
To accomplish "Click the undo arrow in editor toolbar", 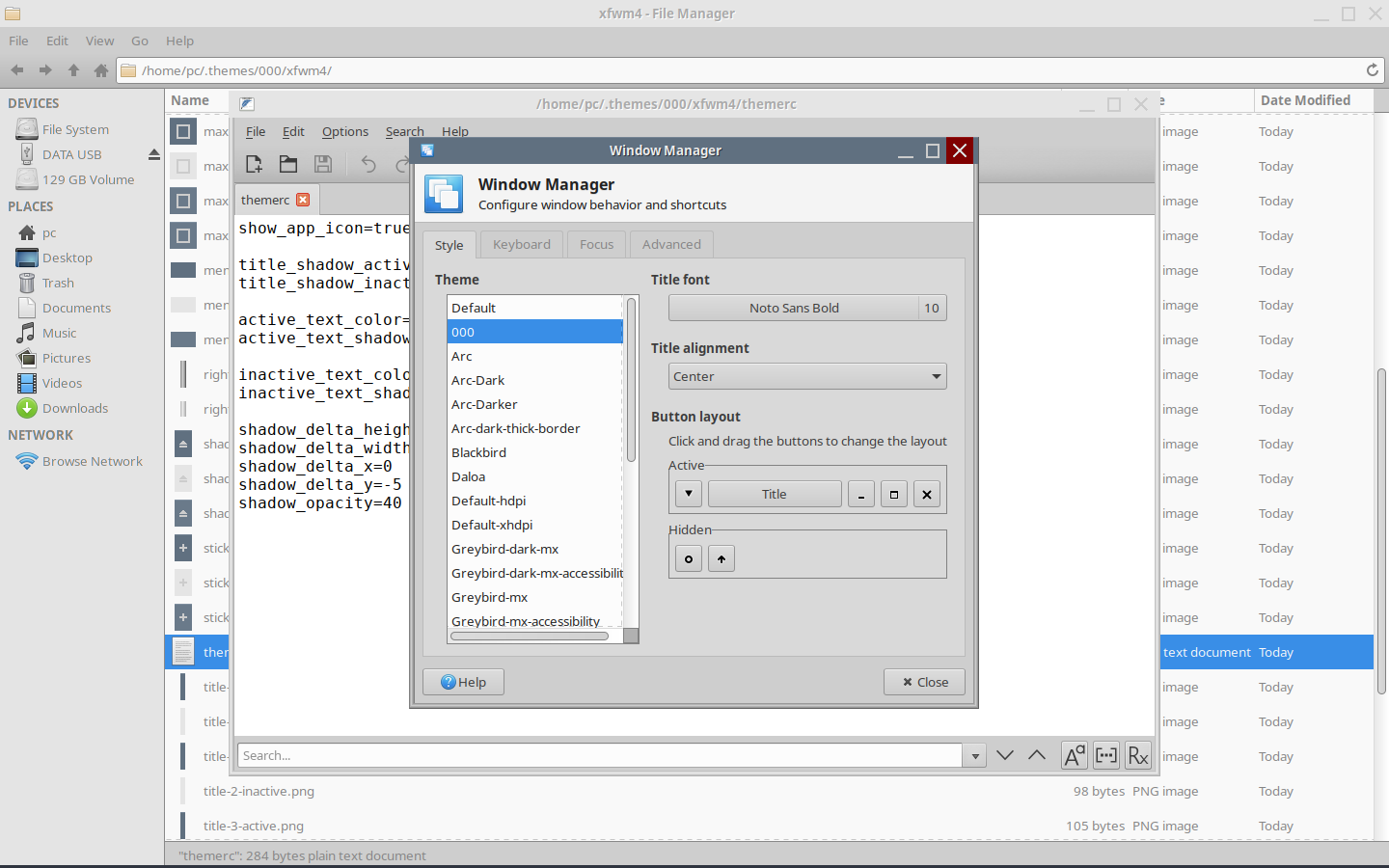I will pyautogui.click(x=368, y=164).
